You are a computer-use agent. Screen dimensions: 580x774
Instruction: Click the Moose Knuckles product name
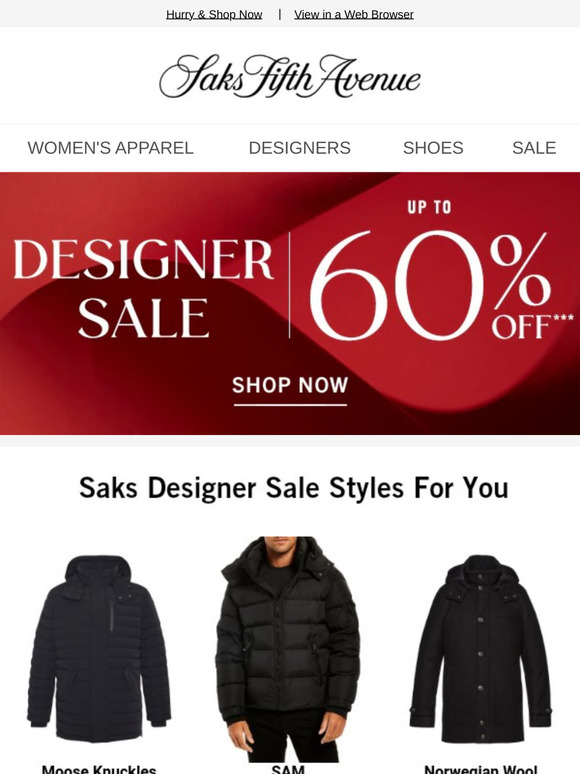(x=99, y=769)
